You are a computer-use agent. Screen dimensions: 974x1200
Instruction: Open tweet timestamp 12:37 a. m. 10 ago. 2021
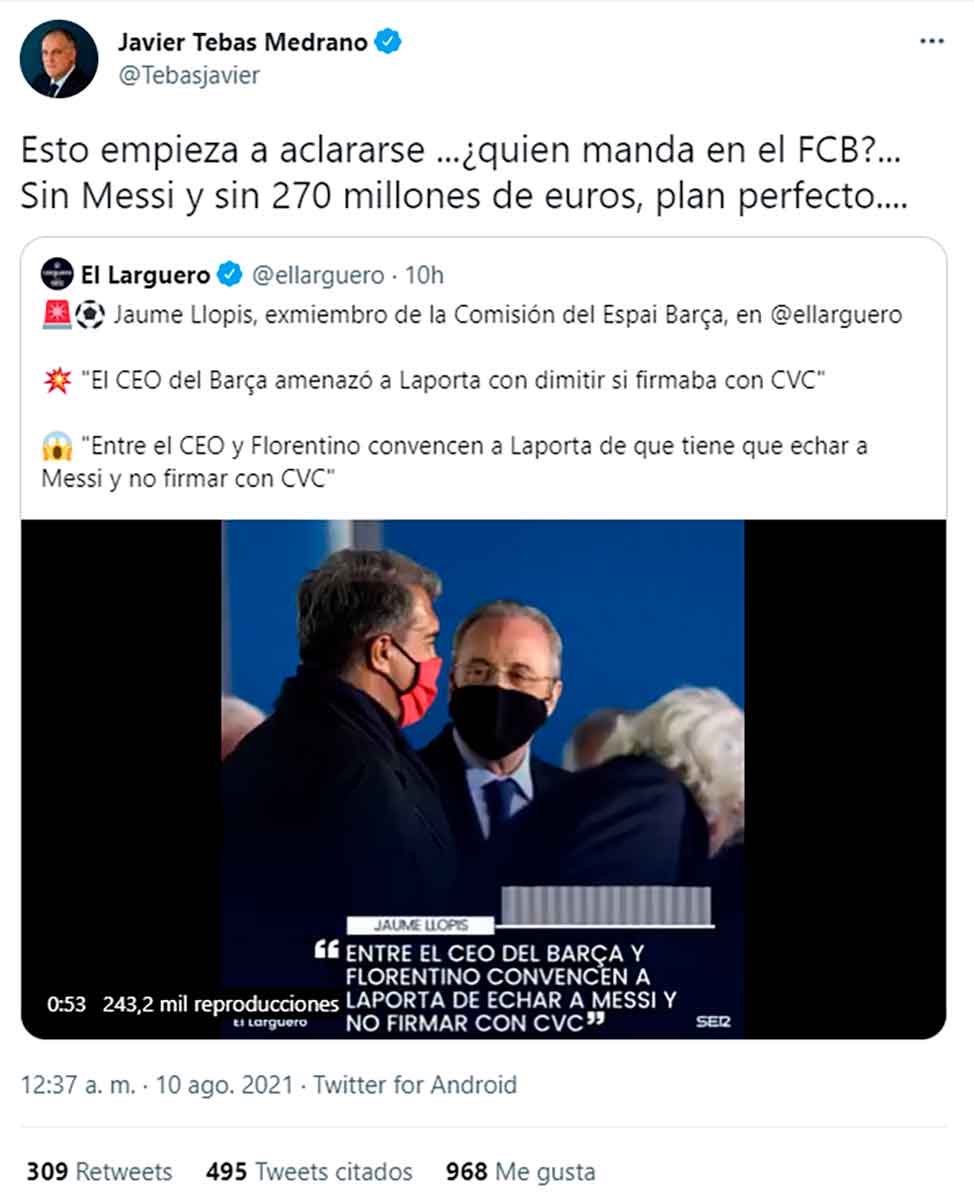pos(157,1085)
